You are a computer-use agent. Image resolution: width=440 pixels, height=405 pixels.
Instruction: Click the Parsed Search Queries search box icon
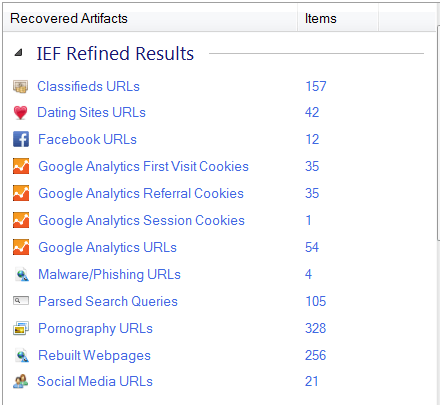21,301
